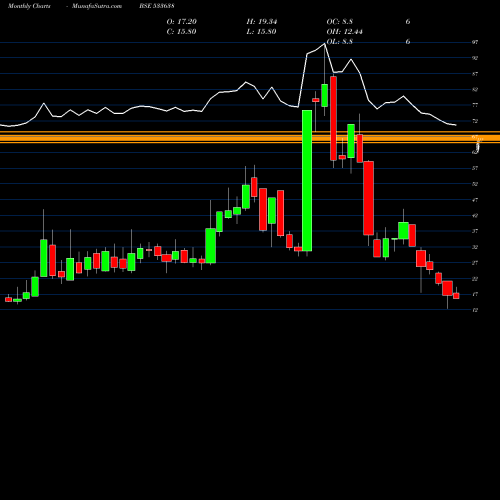The image size is (500, 500).
Task: Click the orange horizontal price band
Action: click(x=250, y=137)
